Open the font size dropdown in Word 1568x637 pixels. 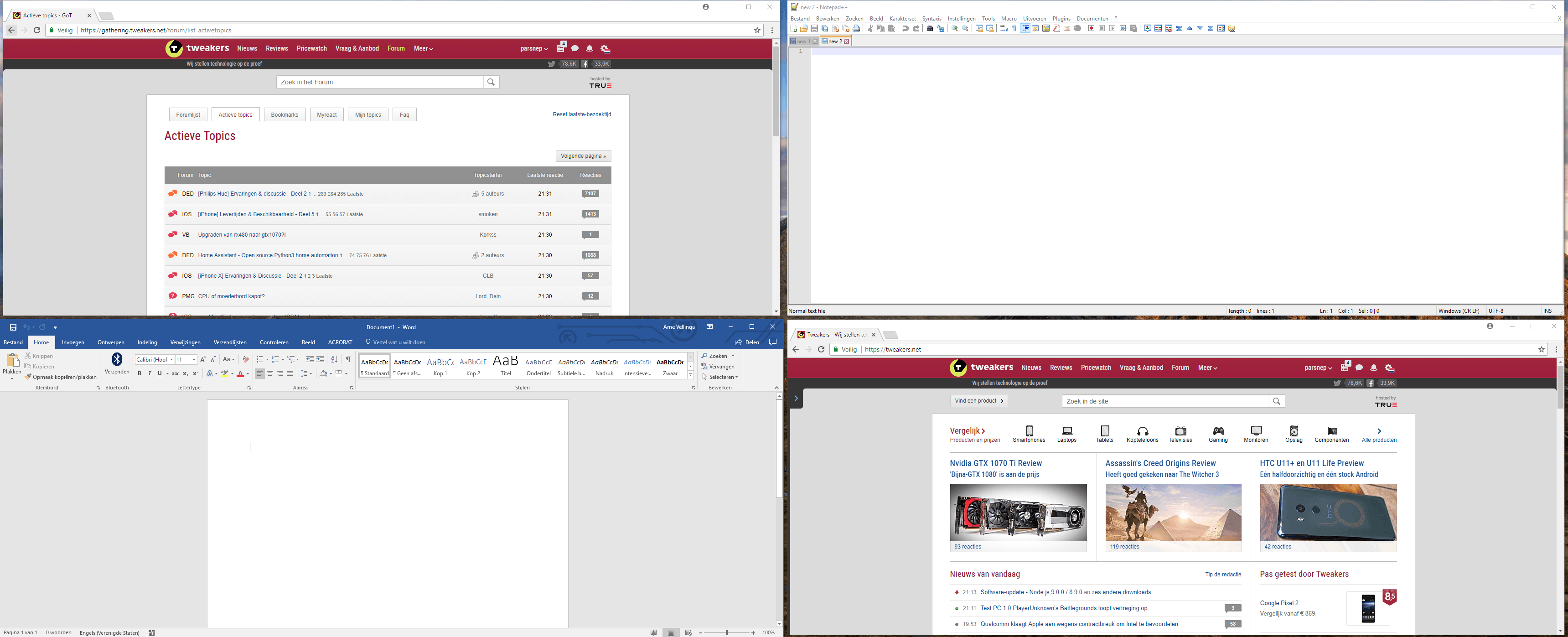point(194,359)
